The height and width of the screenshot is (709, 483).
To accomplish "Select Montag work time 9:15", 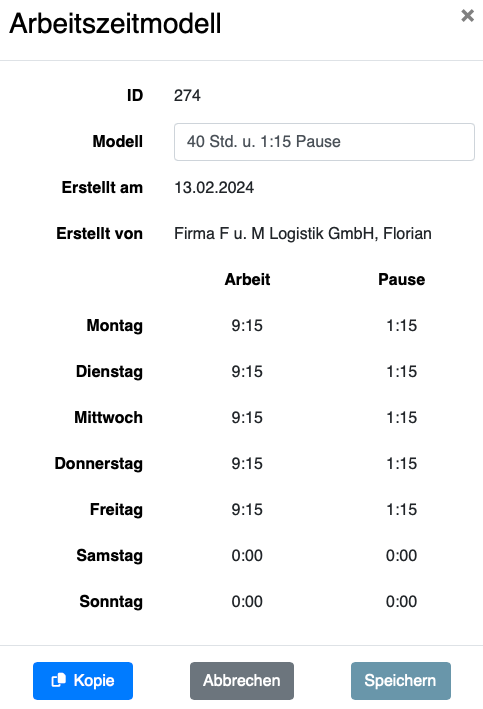I will (x=247, y=326).
